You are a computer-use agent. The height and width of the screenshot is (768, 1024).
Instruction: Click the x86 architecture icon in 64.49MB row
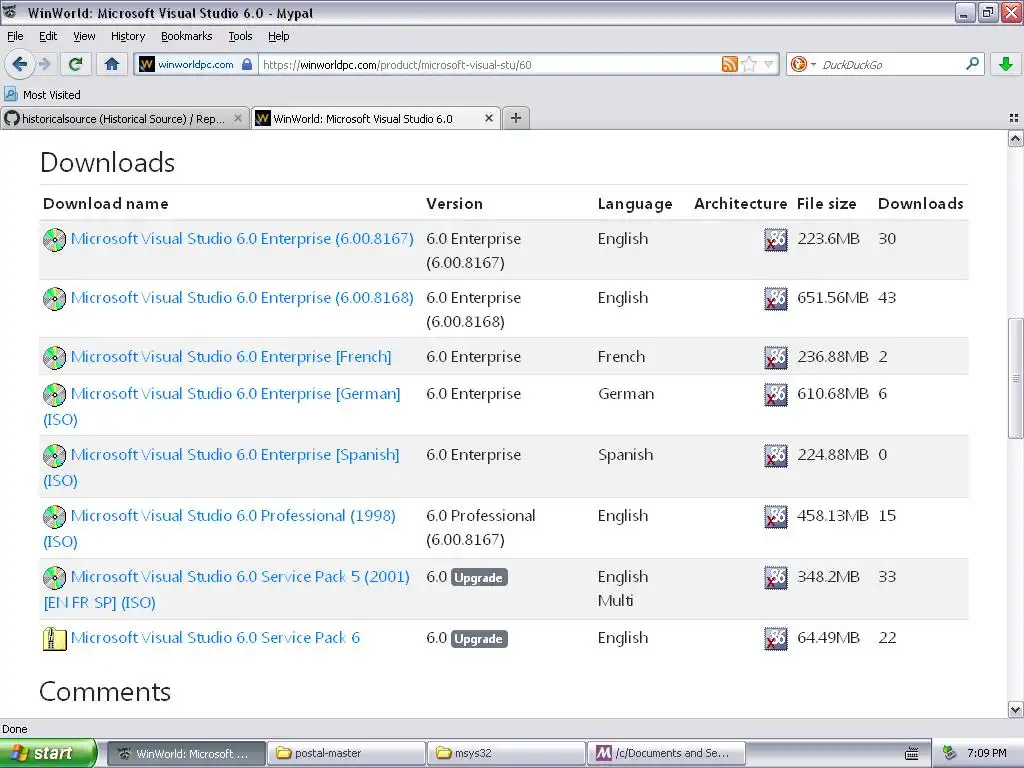pos(776,639)
